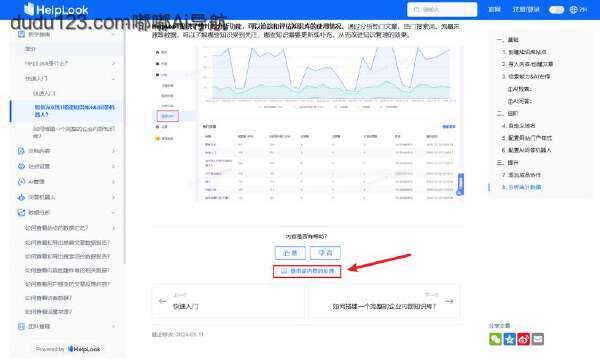Click the blue star favorites share icon
This screenshot has width=600, height=360.
click(x=509, y=339)
